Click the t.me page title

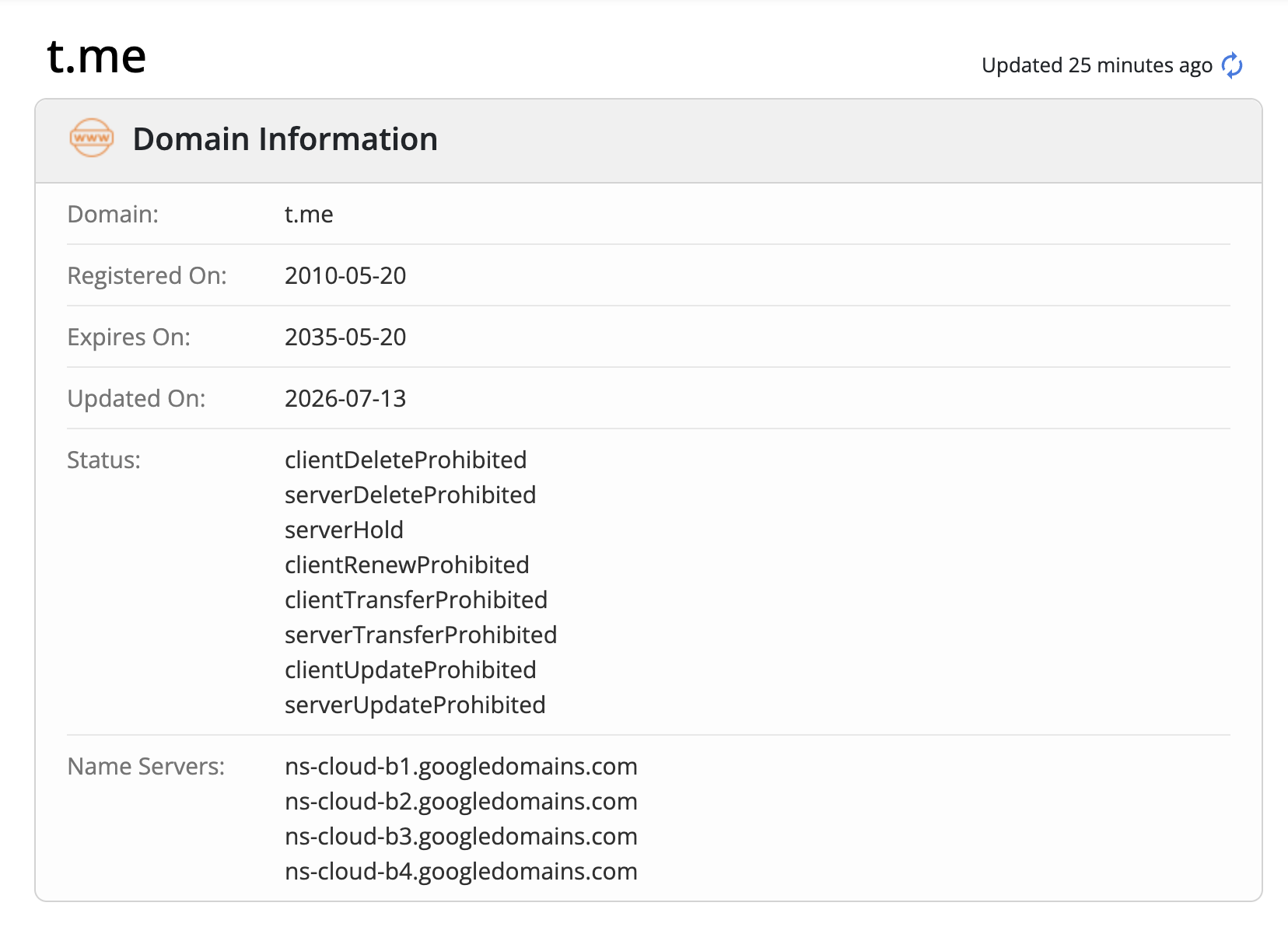coord(96,57)
